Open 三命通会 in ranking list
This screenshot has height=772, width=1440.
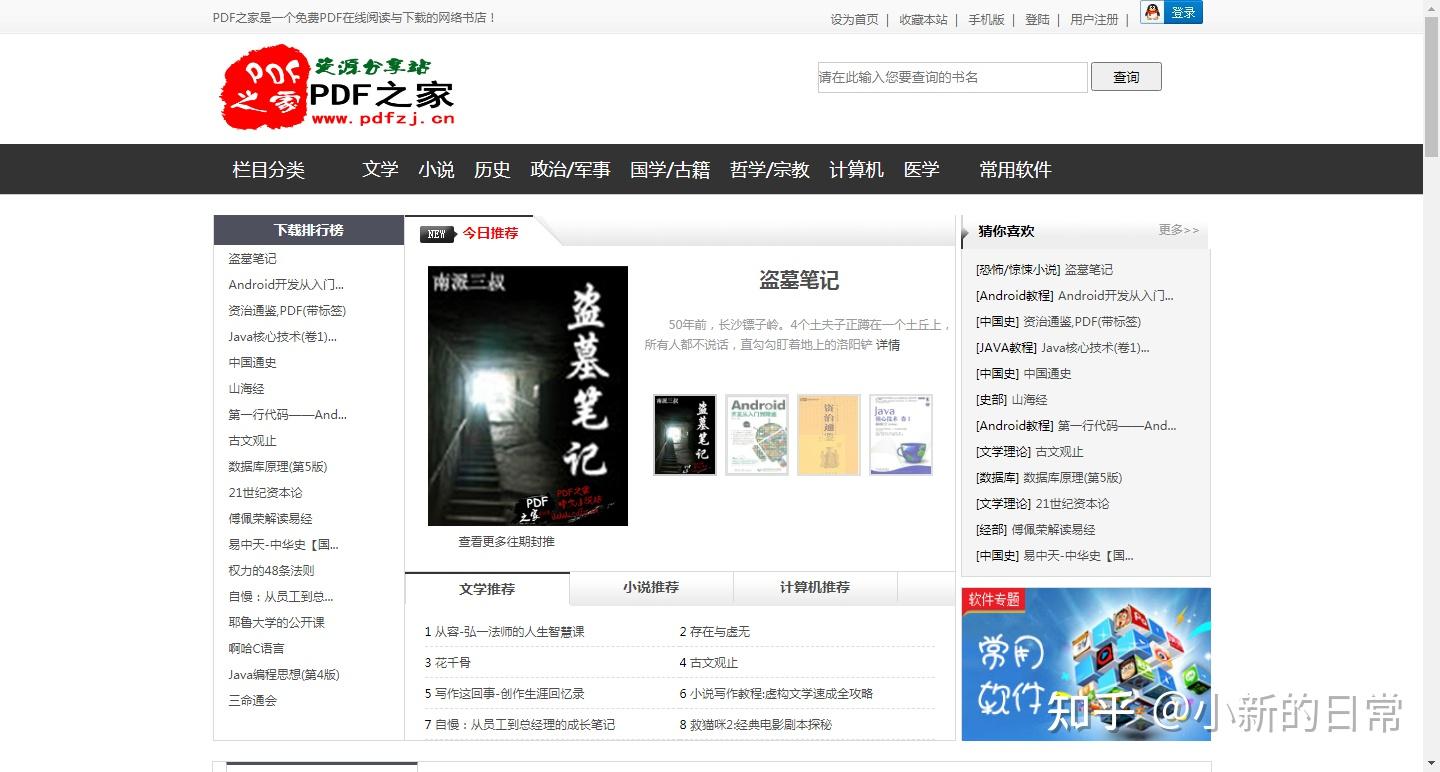click(x=252, y=701)
